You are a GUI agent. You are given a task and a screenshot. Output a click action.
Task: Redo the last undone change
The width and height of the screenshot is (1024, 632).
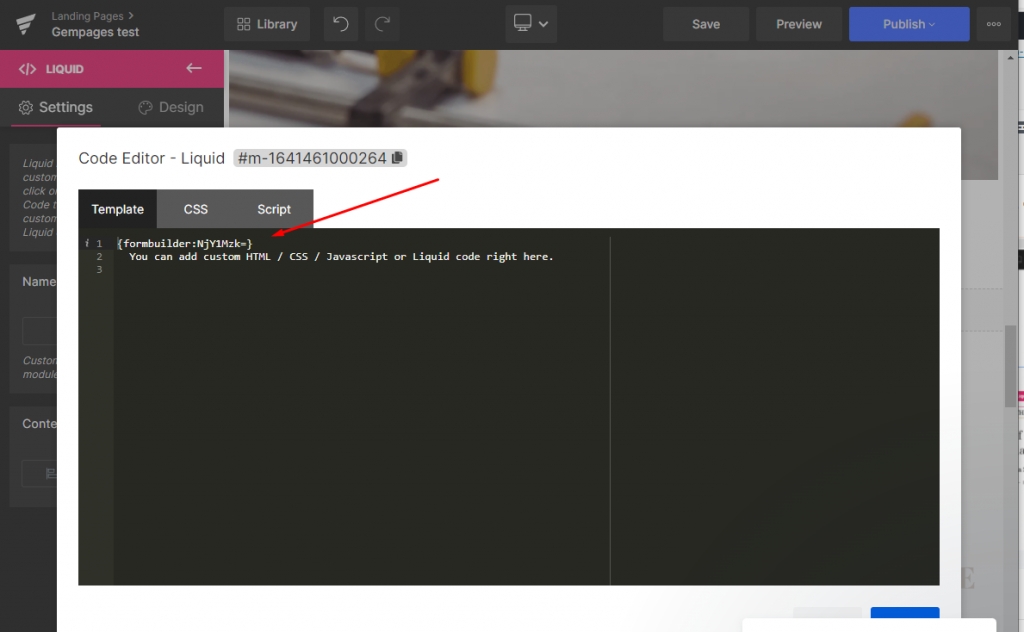(383, 24)
